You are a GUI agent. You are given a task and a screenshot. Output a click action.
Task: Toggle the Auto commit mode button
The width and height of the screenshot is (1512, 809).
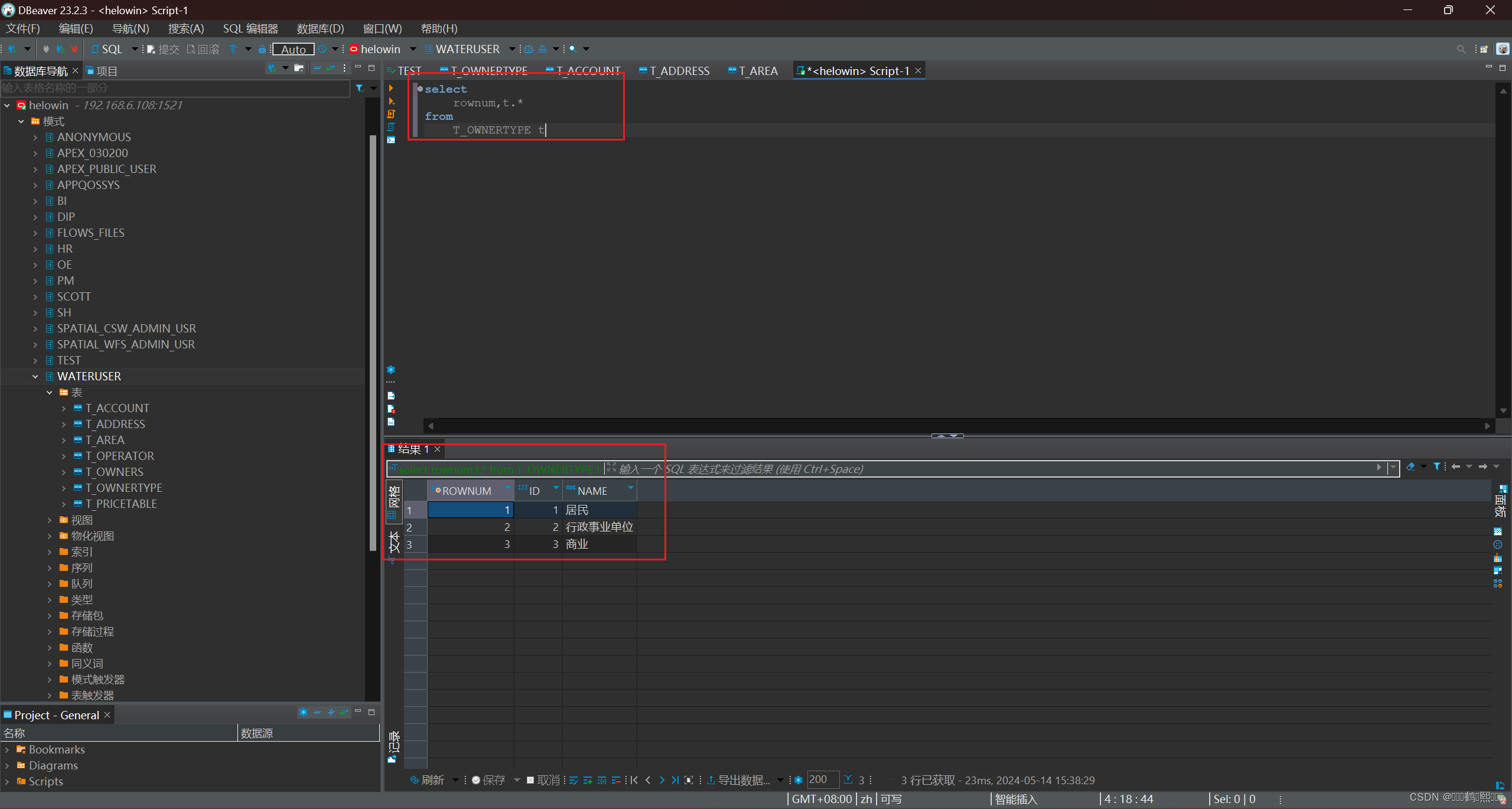293,49
